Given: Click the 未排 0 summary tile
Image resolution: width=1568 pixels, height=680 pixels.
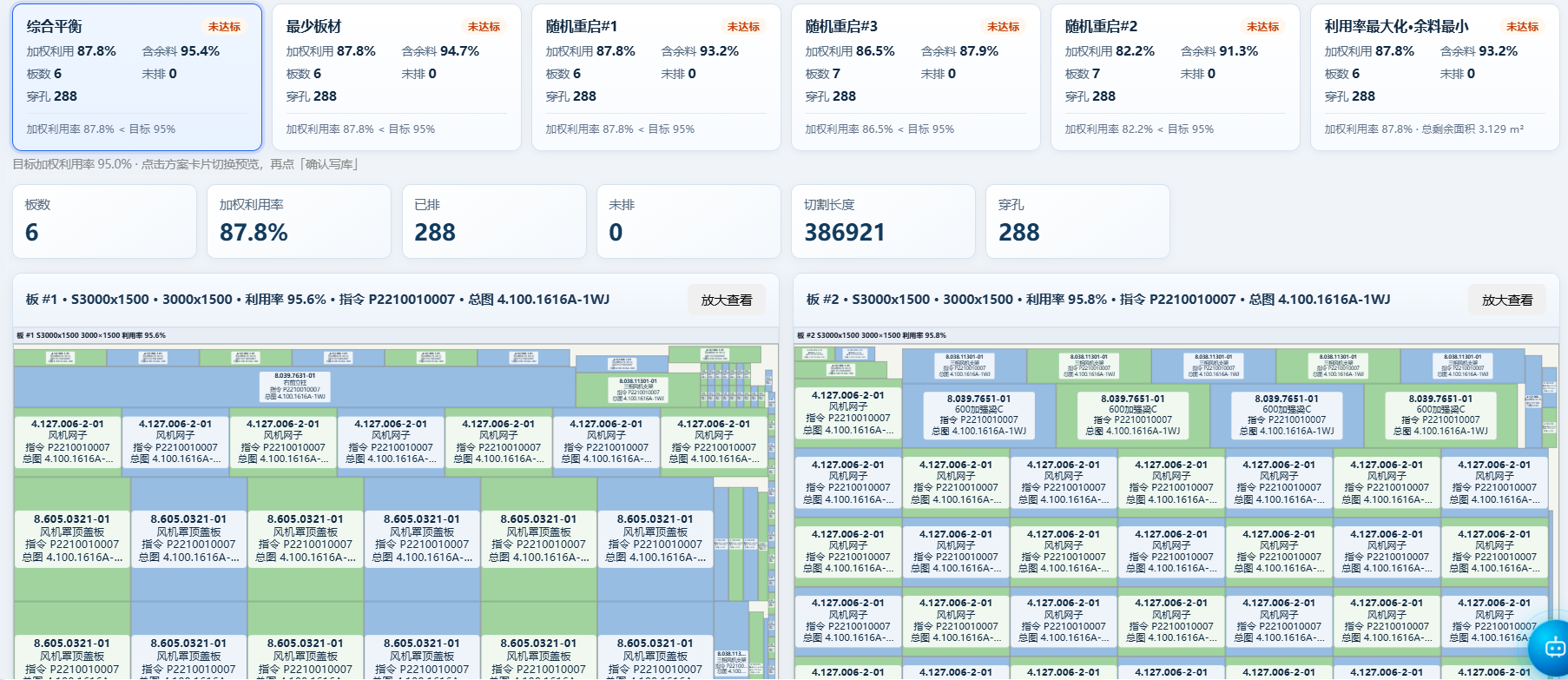Looking at the screenshot, I should click(x=688, y=221).
